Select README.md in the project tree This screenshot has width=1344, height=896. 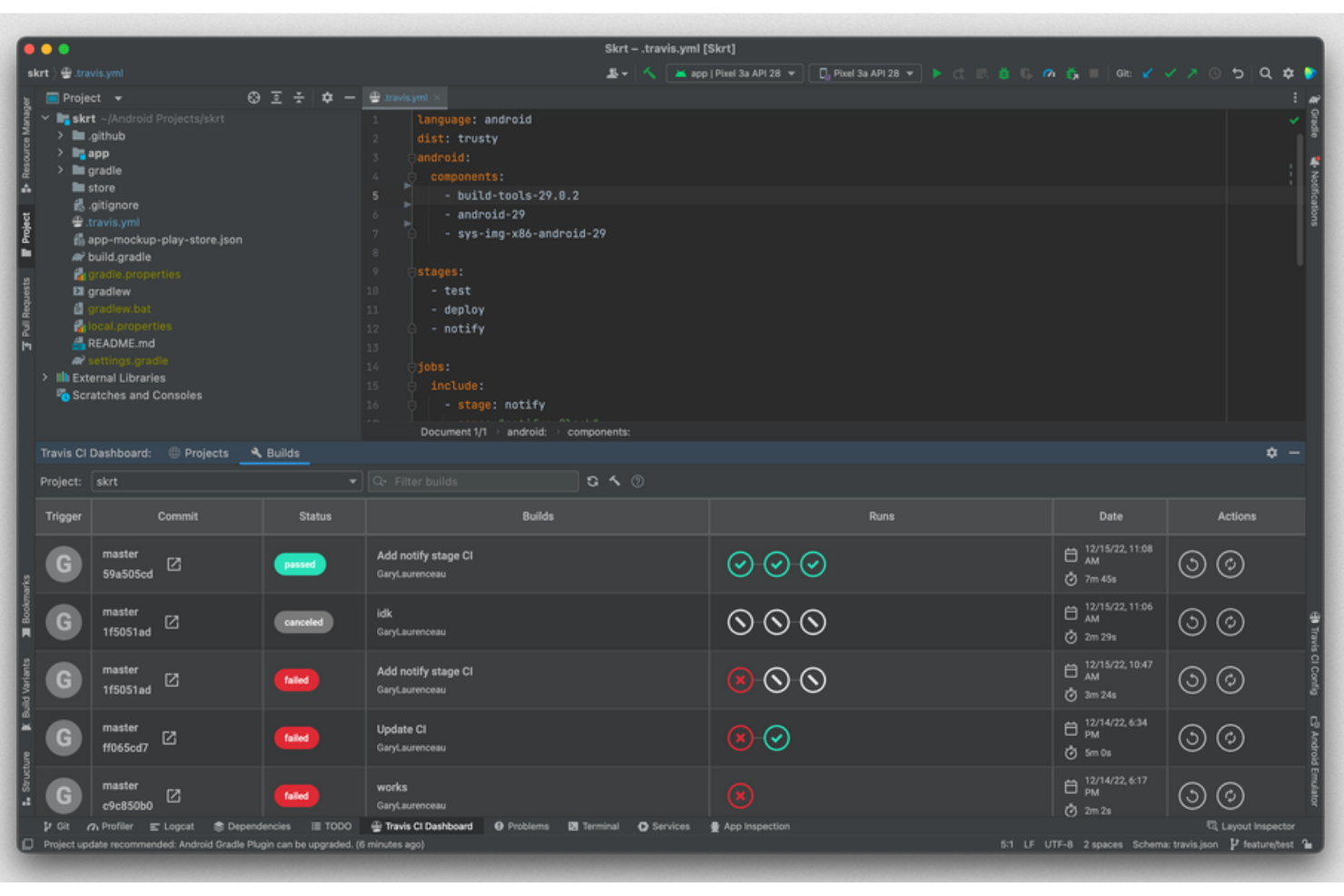pos(121,344)
